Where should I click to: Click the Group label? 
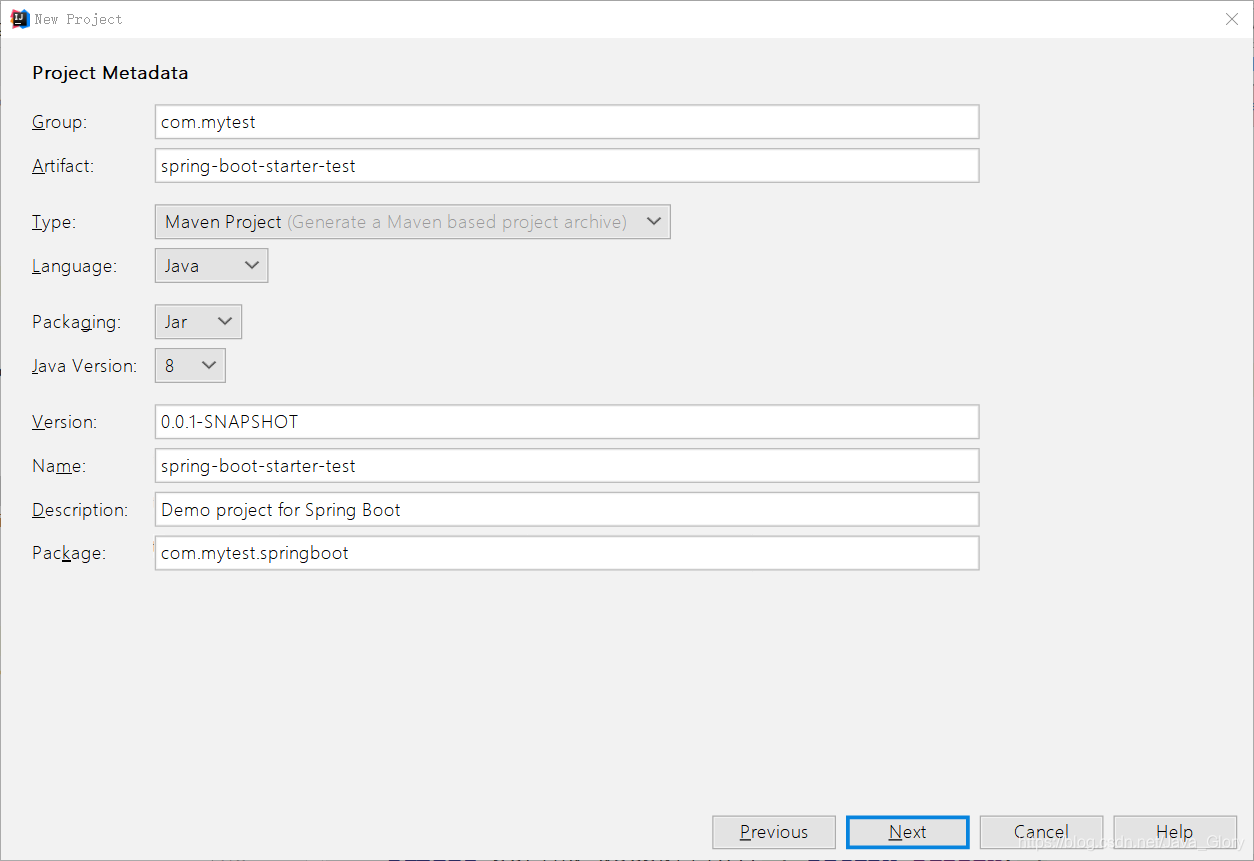60,122
